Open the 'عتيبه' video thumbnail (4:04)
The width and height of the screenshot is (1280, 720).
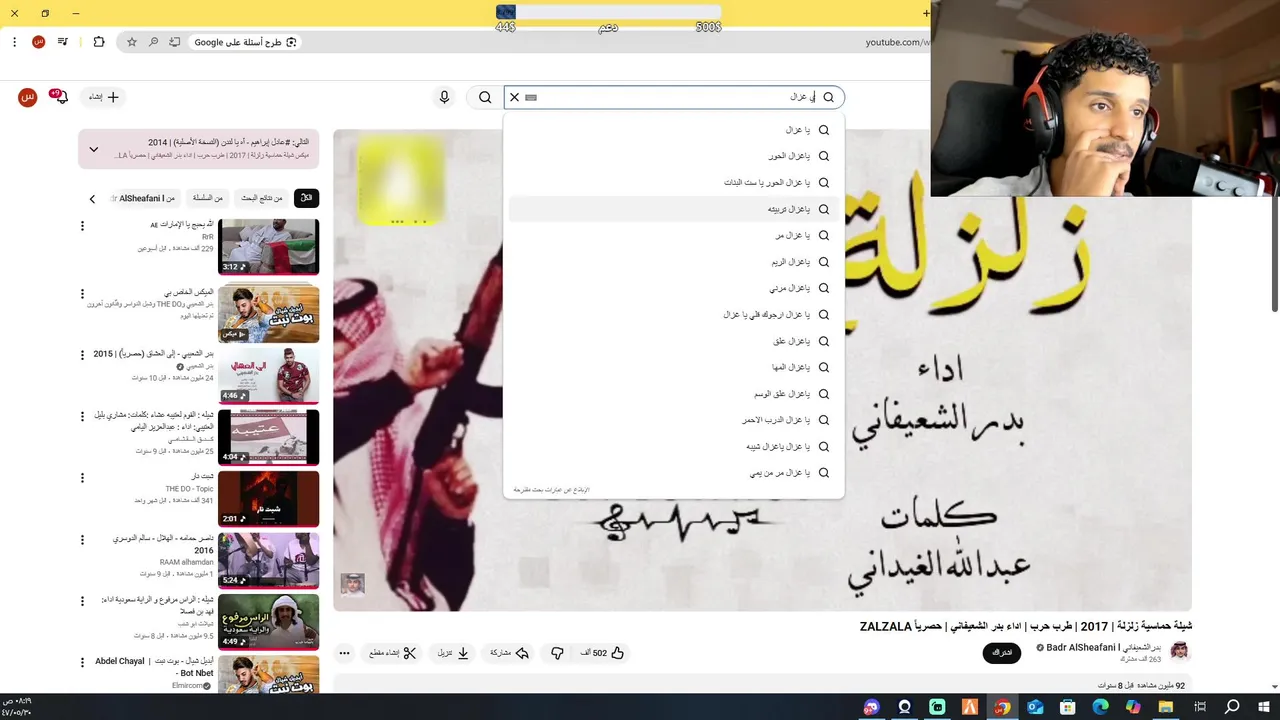269,437
